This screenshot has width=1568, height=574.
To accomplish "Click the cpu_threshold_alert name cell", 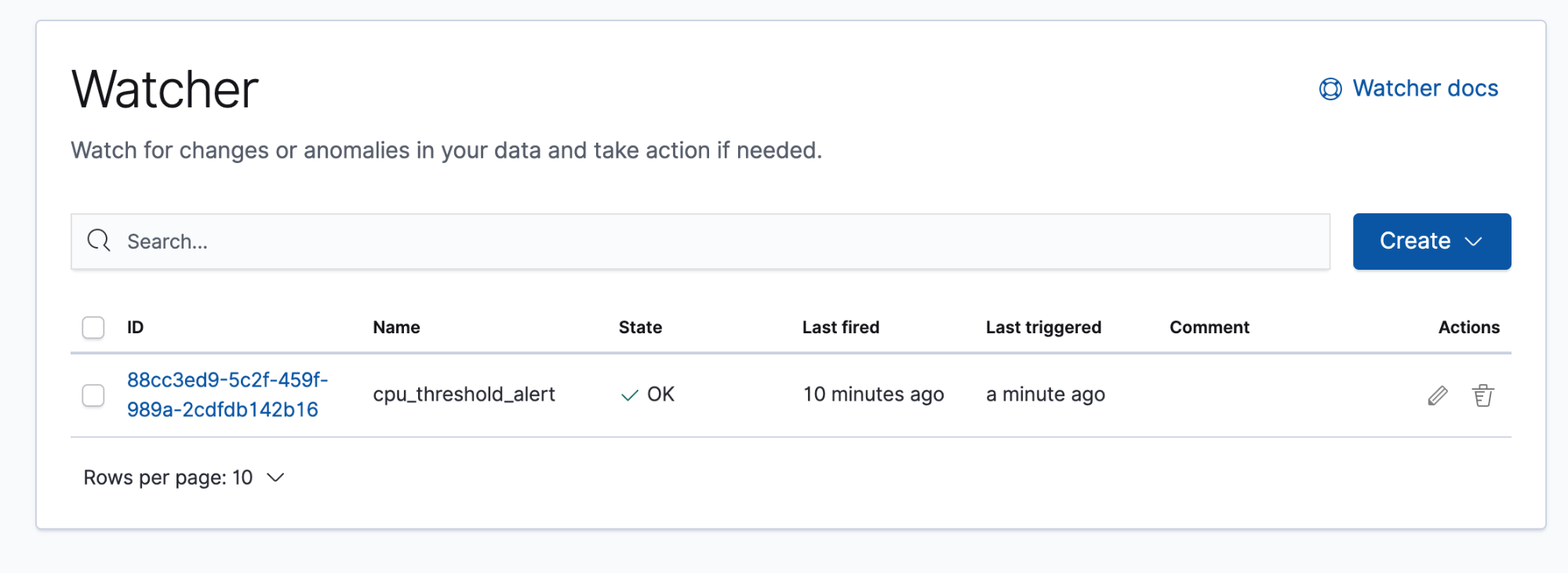I will click(464, 394).
